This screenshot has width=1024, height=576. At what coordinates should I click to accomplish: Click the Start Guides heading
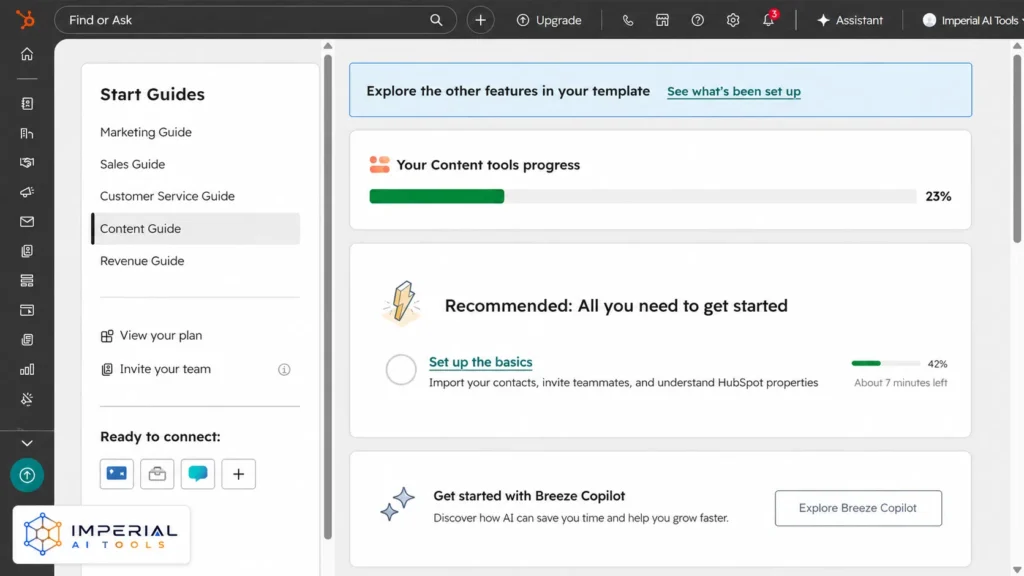point(152,94)
